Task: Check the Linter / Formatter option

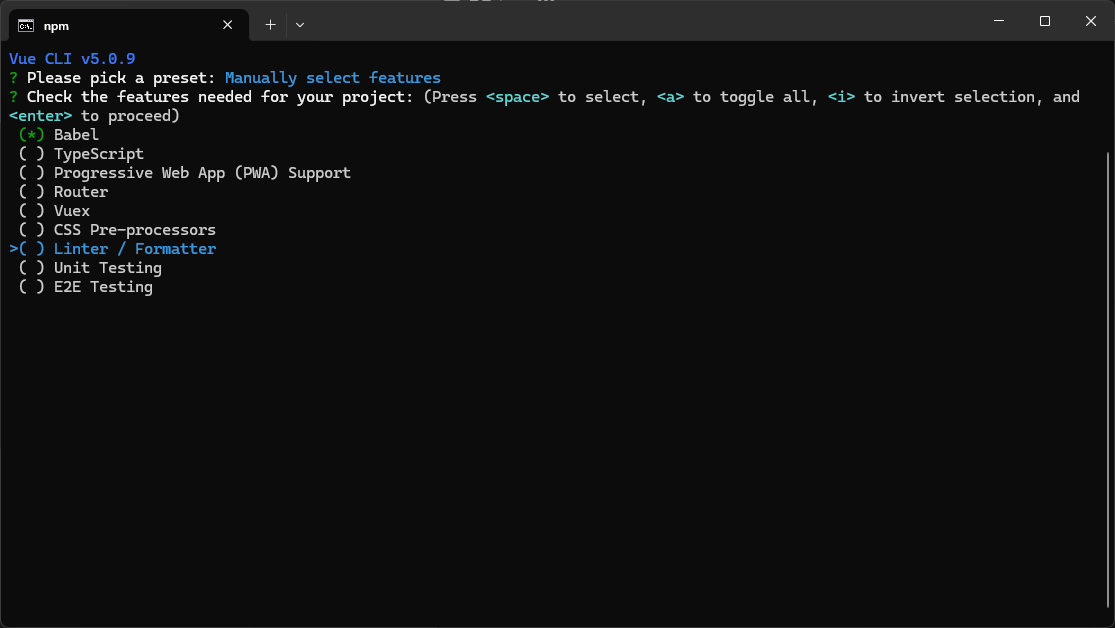Action: pyautogui.click(x=31, y=249)
